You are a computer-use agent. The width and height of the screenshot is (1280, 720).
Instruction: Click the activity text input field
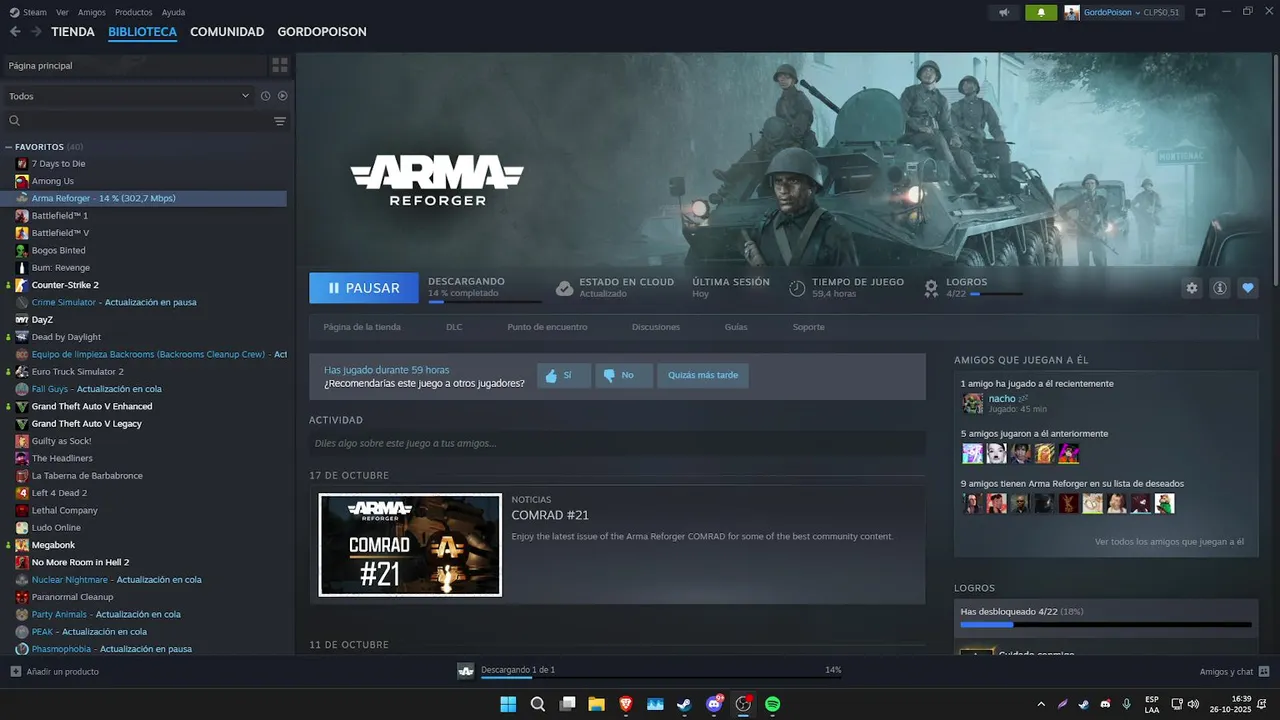617,443
